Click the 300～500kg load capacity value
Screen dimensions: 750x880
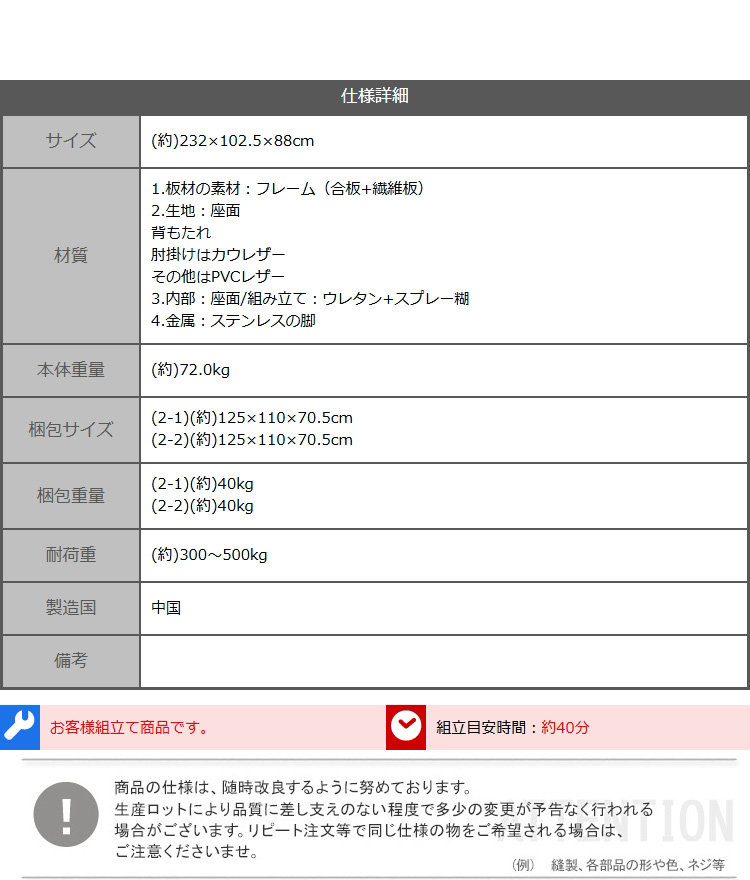coord(209,555)
